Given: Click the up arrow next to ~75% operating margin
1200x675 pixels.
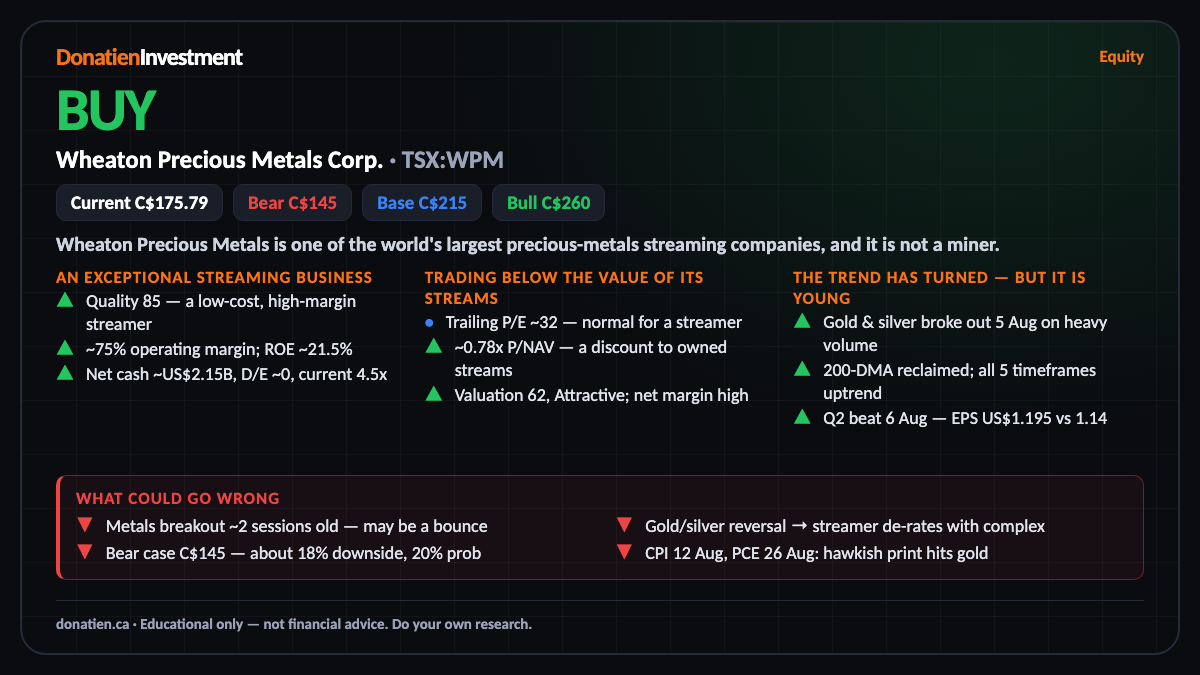Looking at the screenshot, I should (x=65, y=348).
